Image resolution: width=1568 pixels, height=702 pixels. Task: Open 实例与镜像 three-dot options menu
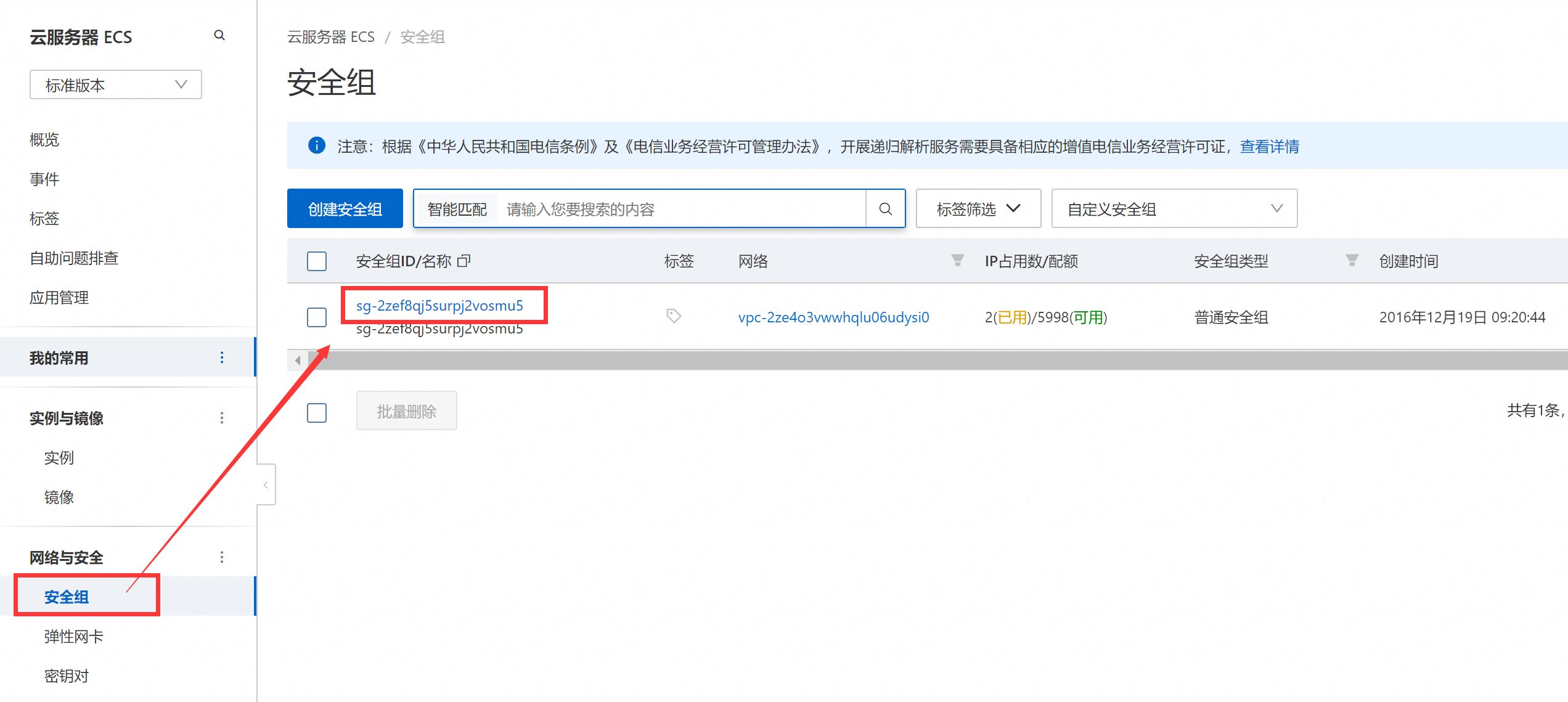[x=222, y=418]
